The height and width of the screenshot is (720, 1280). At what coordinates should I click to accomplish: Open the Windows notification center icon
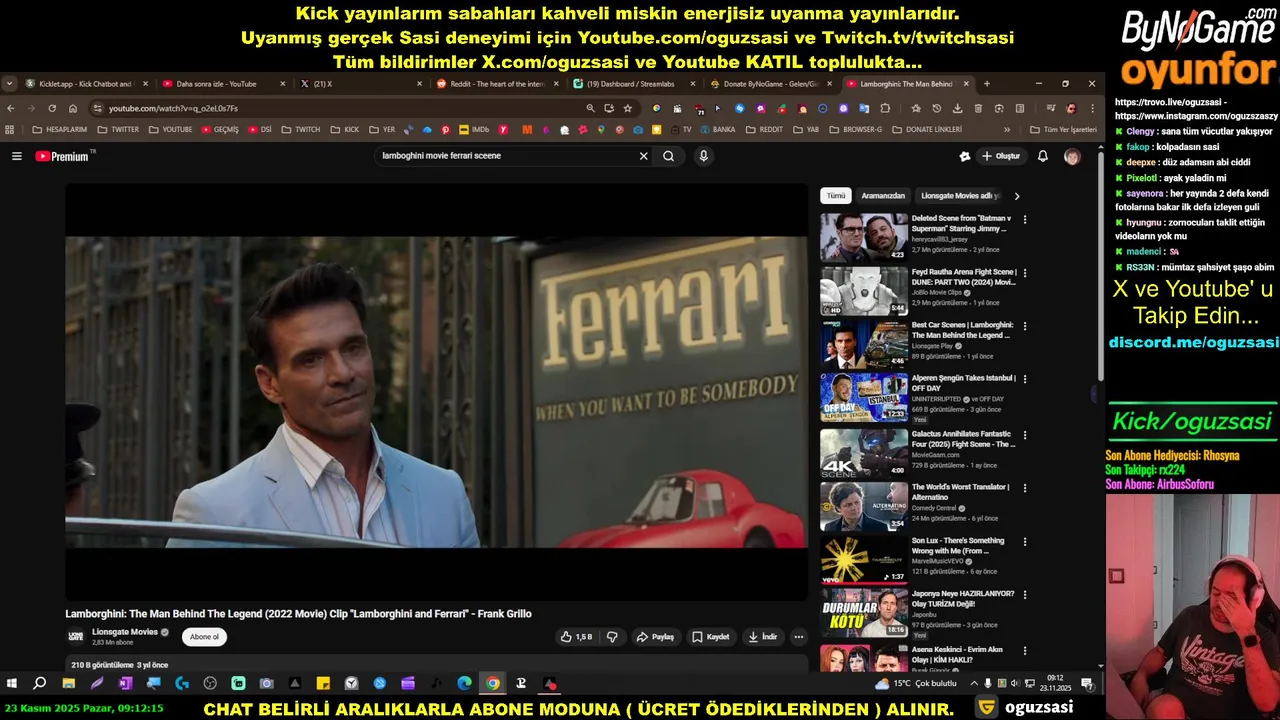pos(1087,684)
